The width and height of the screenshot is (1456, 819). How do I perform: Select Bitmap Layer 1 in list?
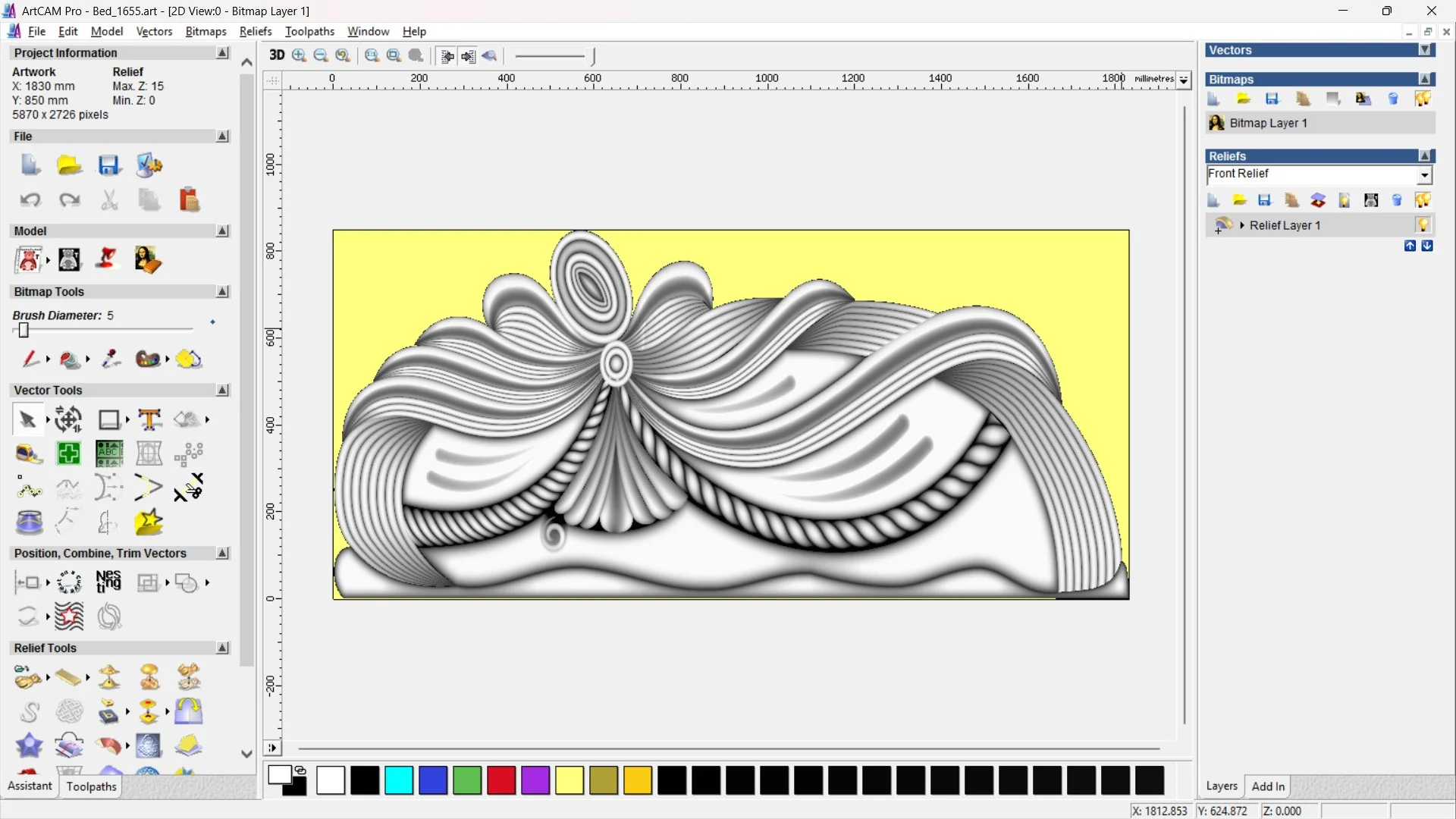[1268, 123]
